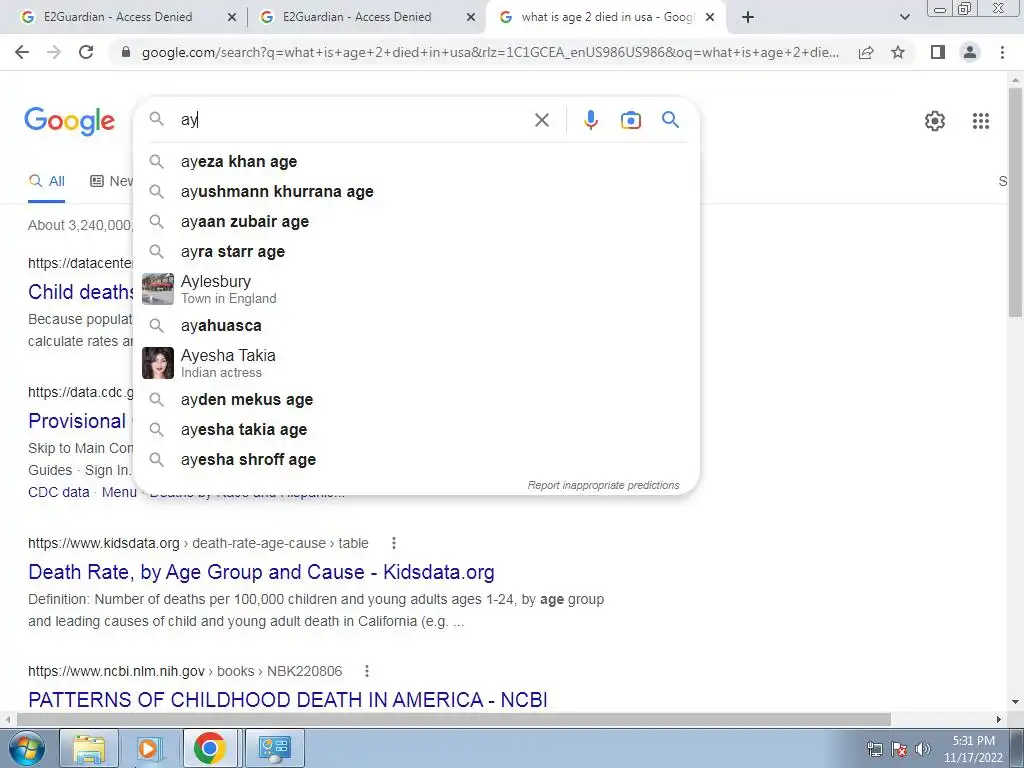
Task: Open a new tab with plus button
Action: coord(748,17)
